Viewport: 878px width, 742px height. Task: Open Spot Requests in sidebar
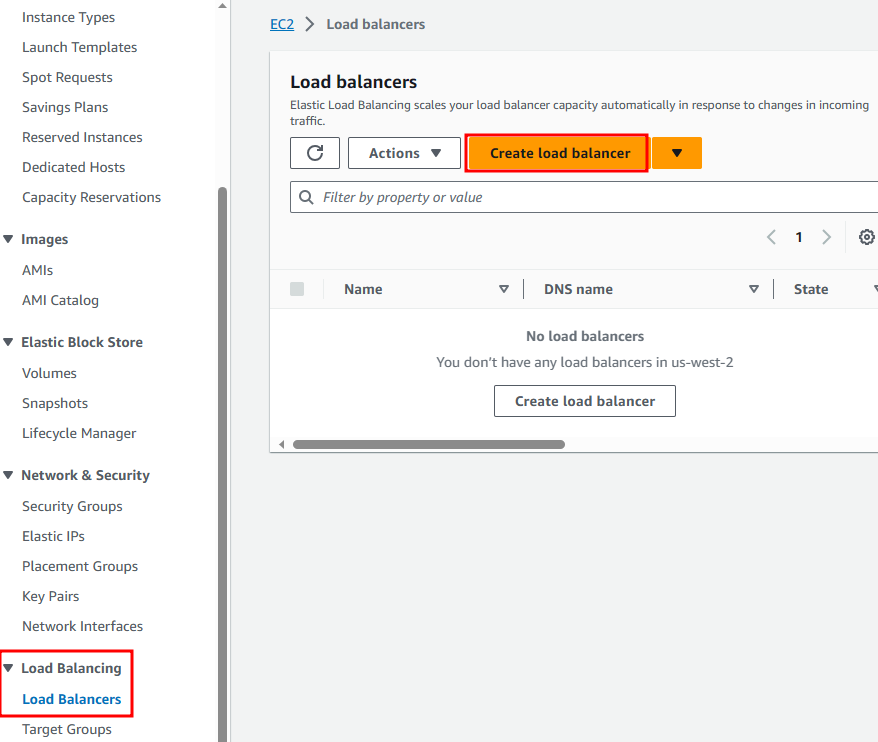tap(67, 77)
